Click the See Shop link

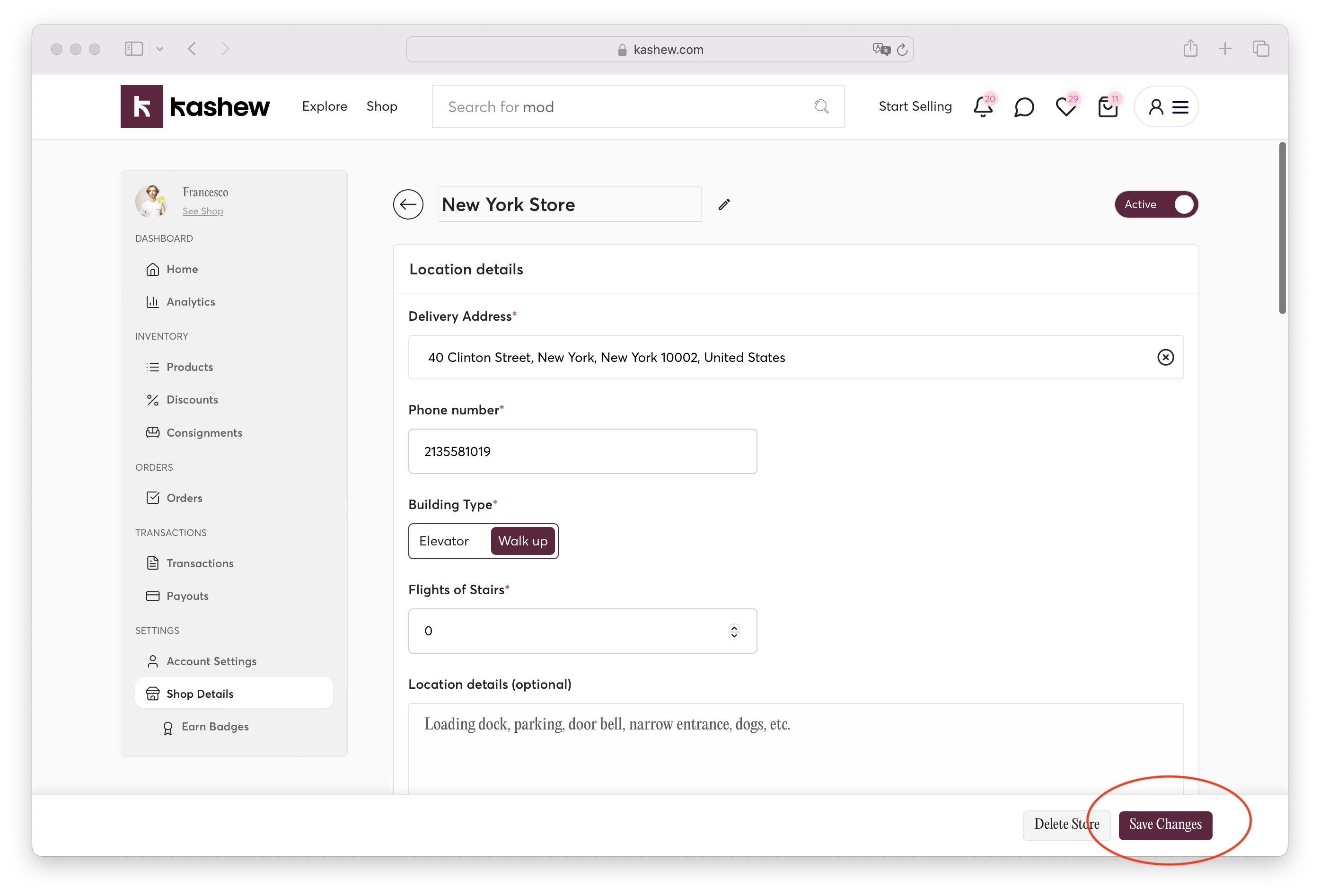coord(203,211)
